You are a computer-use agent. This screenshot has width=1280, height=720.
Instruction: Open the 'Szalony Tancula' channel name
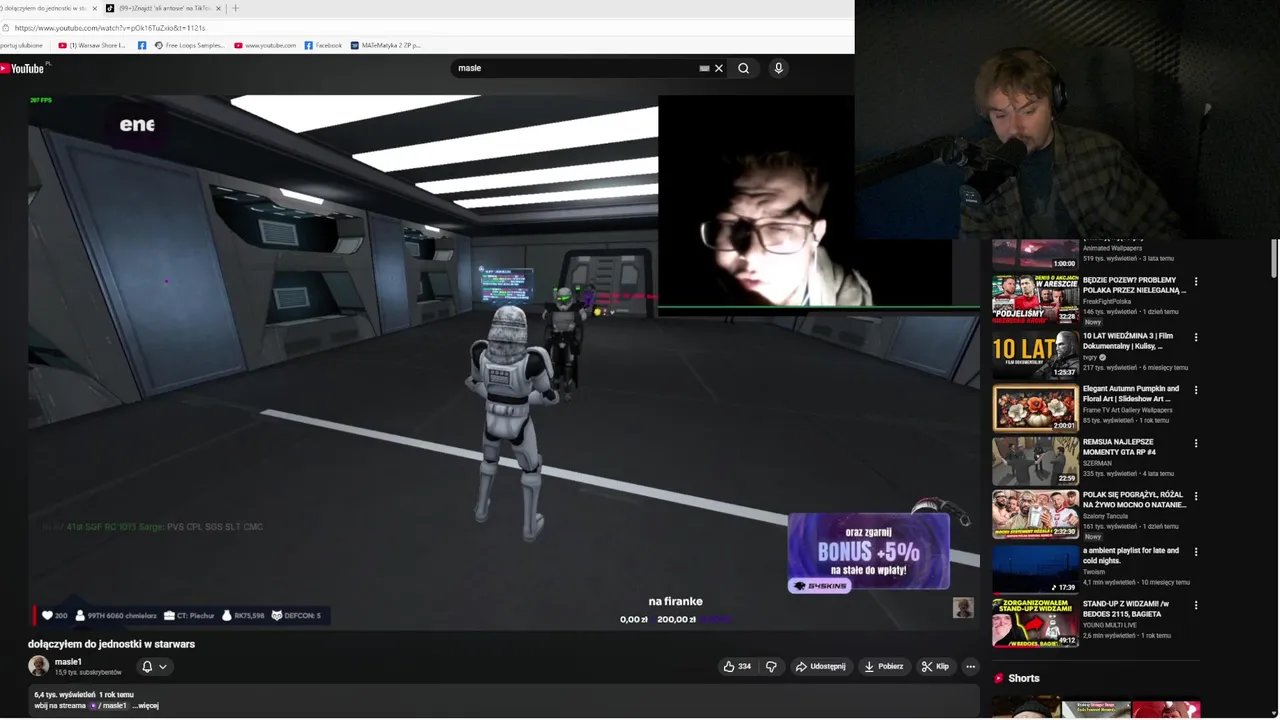pyautogui.click(x=1105, y=515)
